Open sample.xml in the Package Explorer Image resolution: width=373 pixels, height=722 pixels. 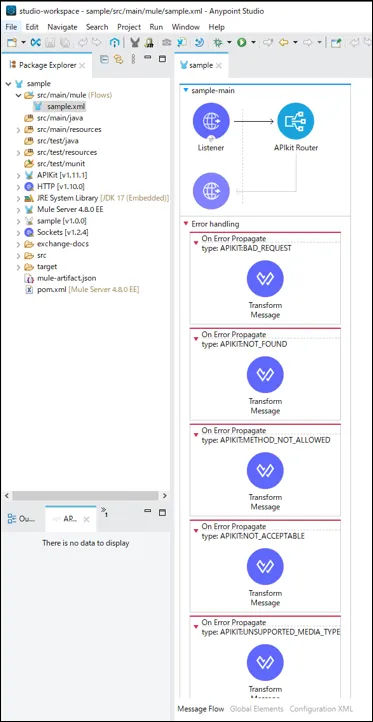(x=59, y=106)
